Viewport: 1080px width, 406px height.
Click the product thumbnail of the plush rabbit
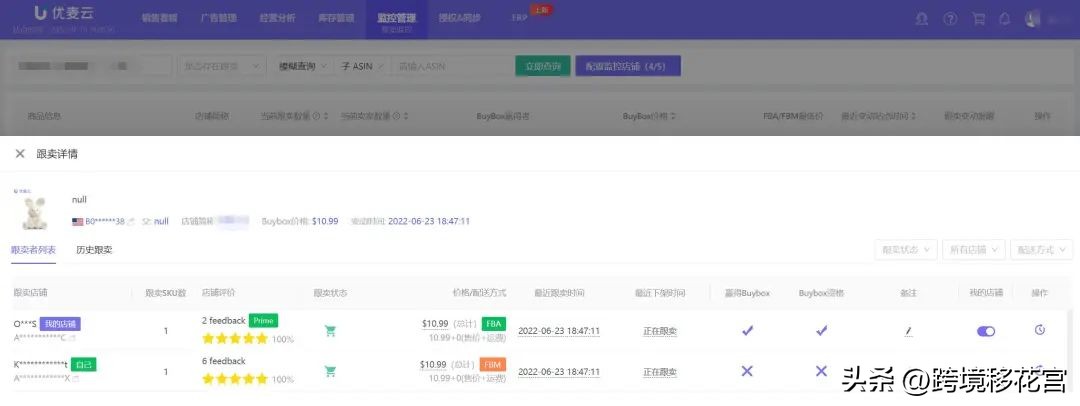click(x=34, y=211)
